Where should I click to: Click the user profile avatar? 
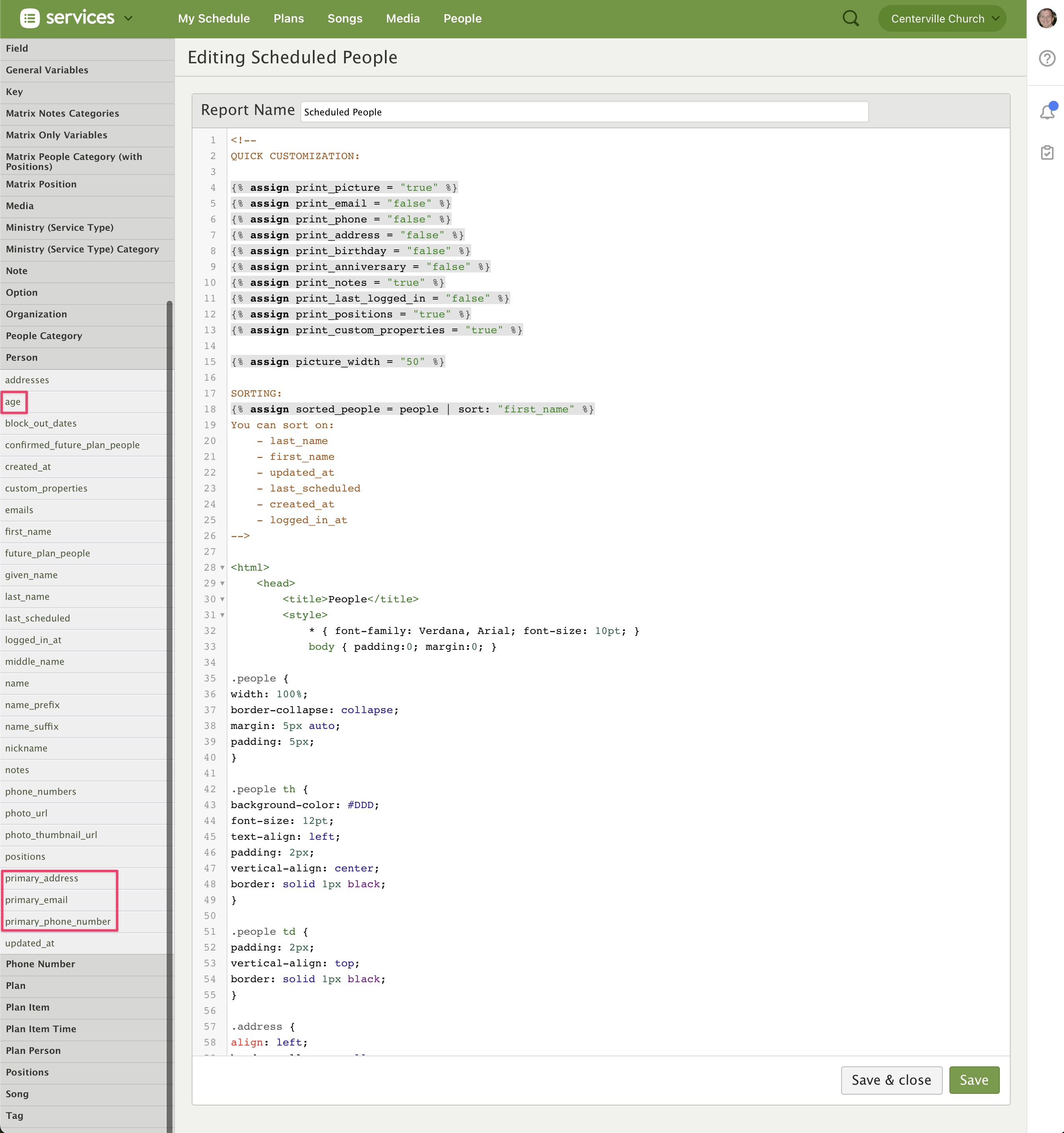1047,18
